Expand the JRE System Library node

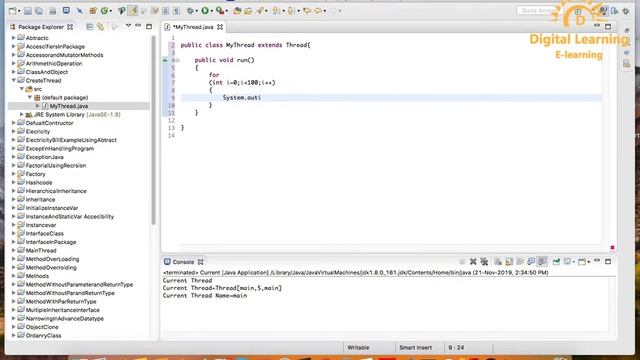(22, 115)
